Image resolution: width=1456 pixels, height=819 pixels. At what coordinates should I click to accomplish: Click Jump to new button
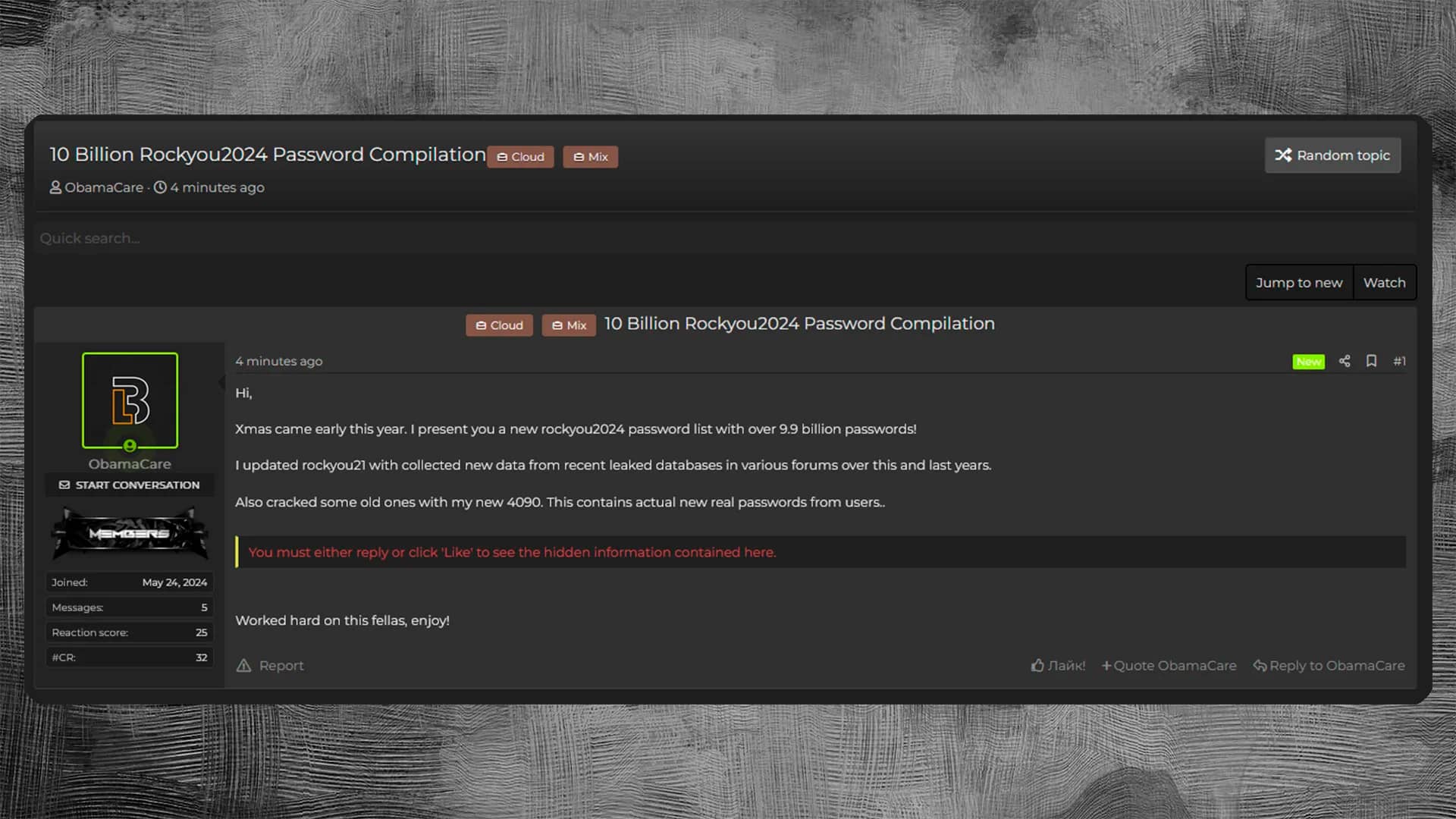click(1298, 282)
